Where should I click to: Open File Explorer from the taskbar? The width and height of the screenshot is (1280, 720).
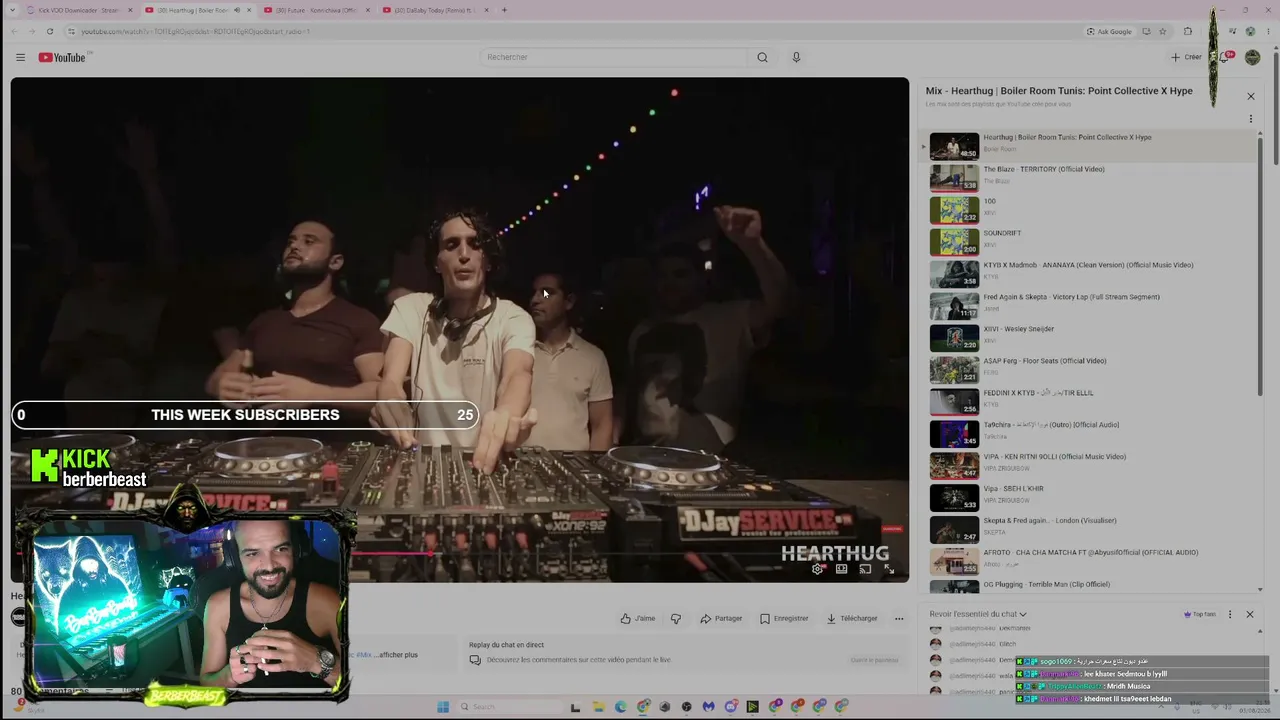[x=598, y=707]
